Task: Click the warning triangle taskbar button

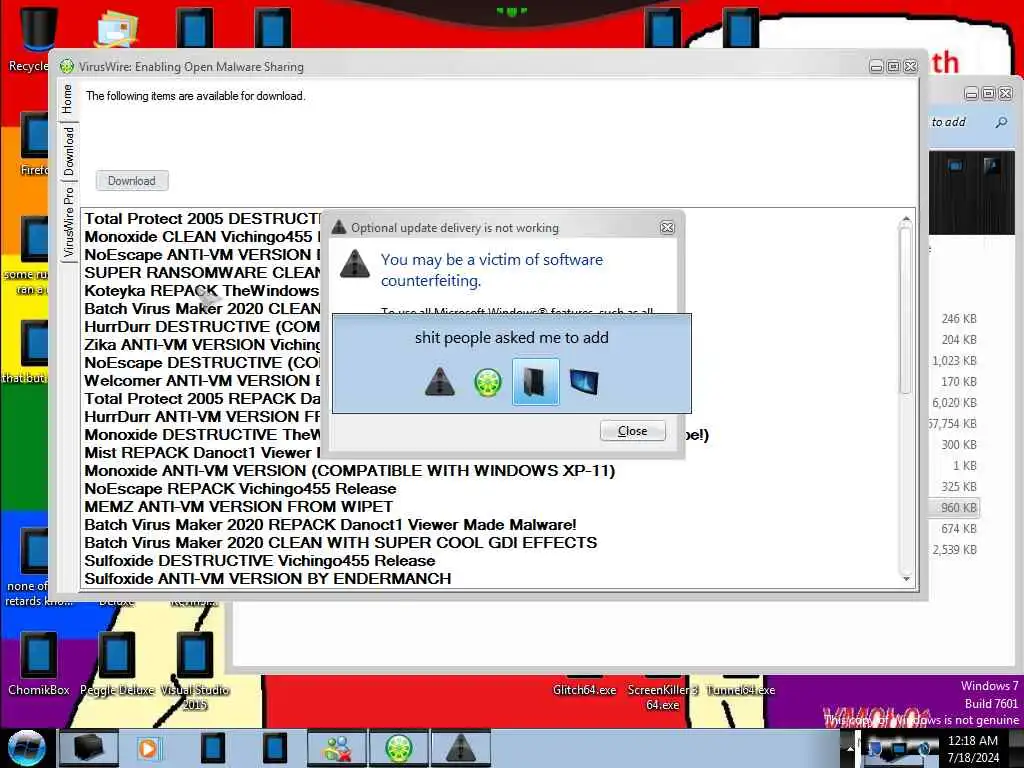Action: point(460,748)
